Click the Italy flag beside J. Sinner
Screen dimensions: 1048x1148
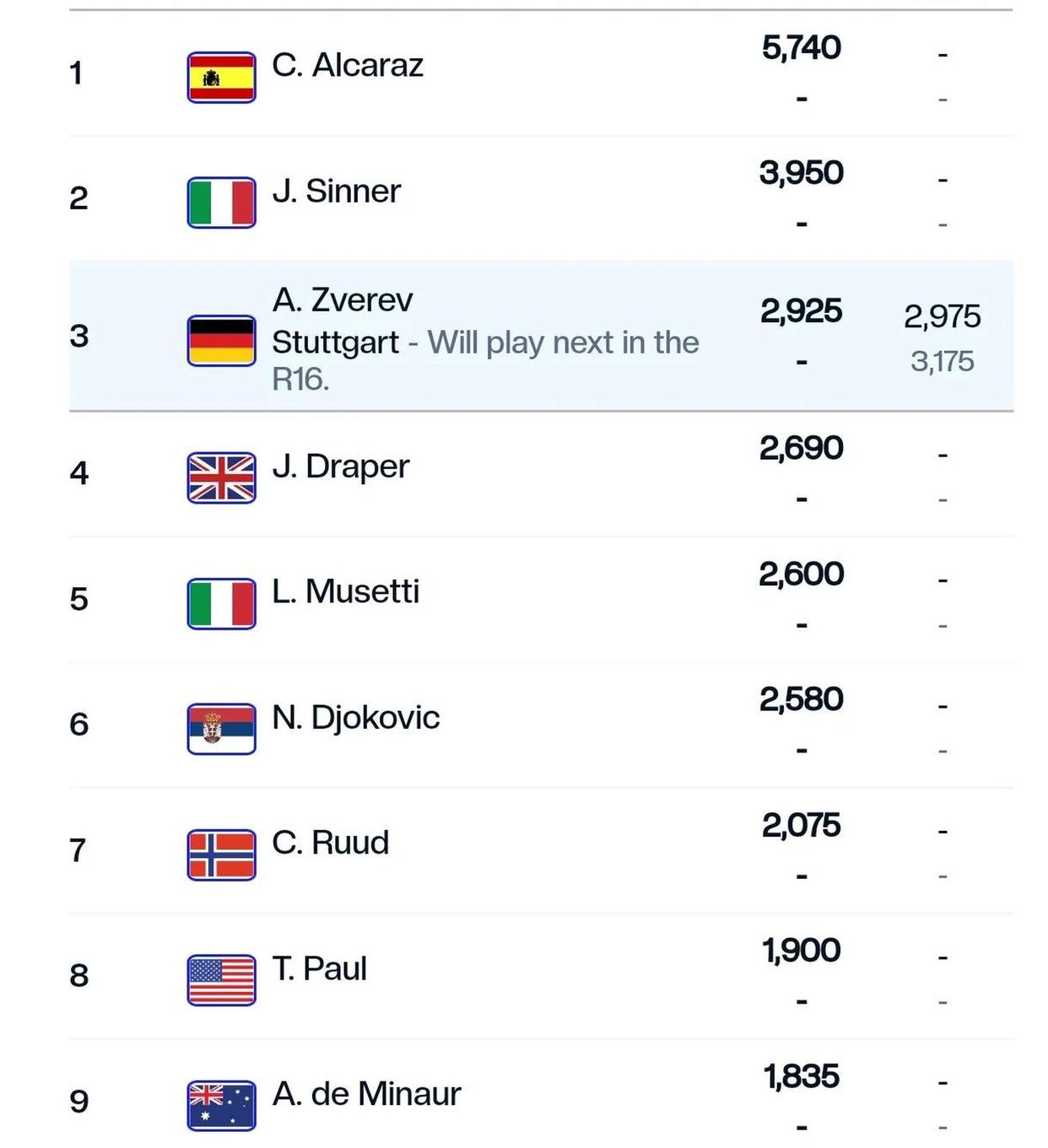221,202
